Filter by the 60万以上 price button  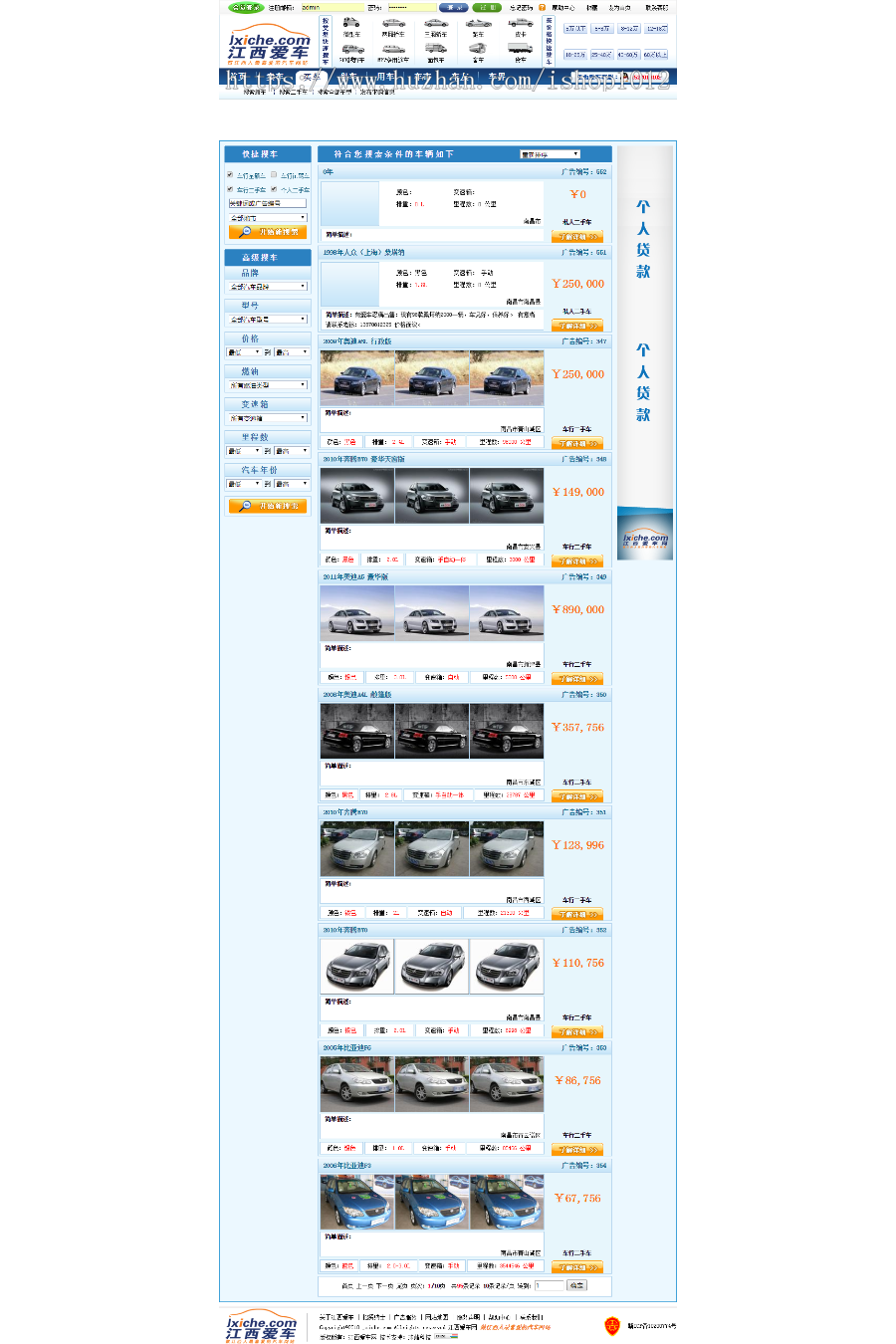[x=656, y=55]
